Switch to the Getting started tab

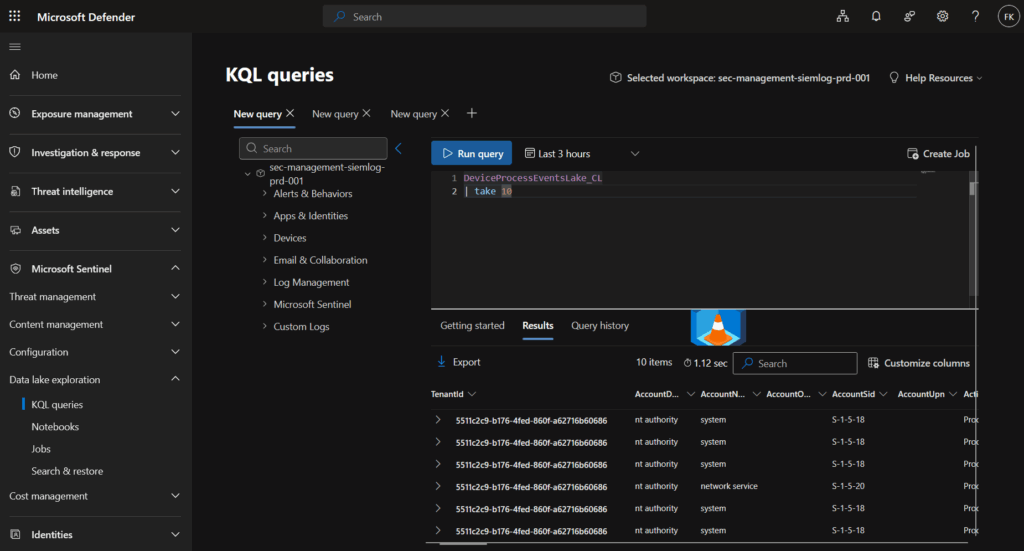[x=472, y=325]
